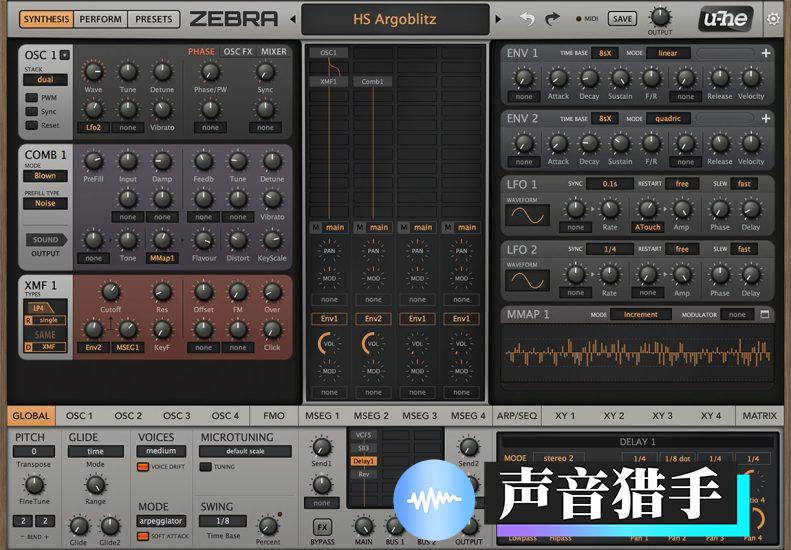Open MMAP 1 mode Increment dropdown
The width and height of the screenshot is (791, 550).
(x=641, y=314)
